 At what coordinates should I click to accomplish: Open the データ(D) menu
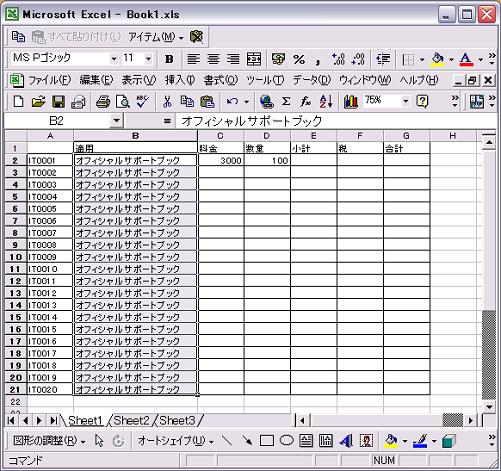[x=311, y=80]
